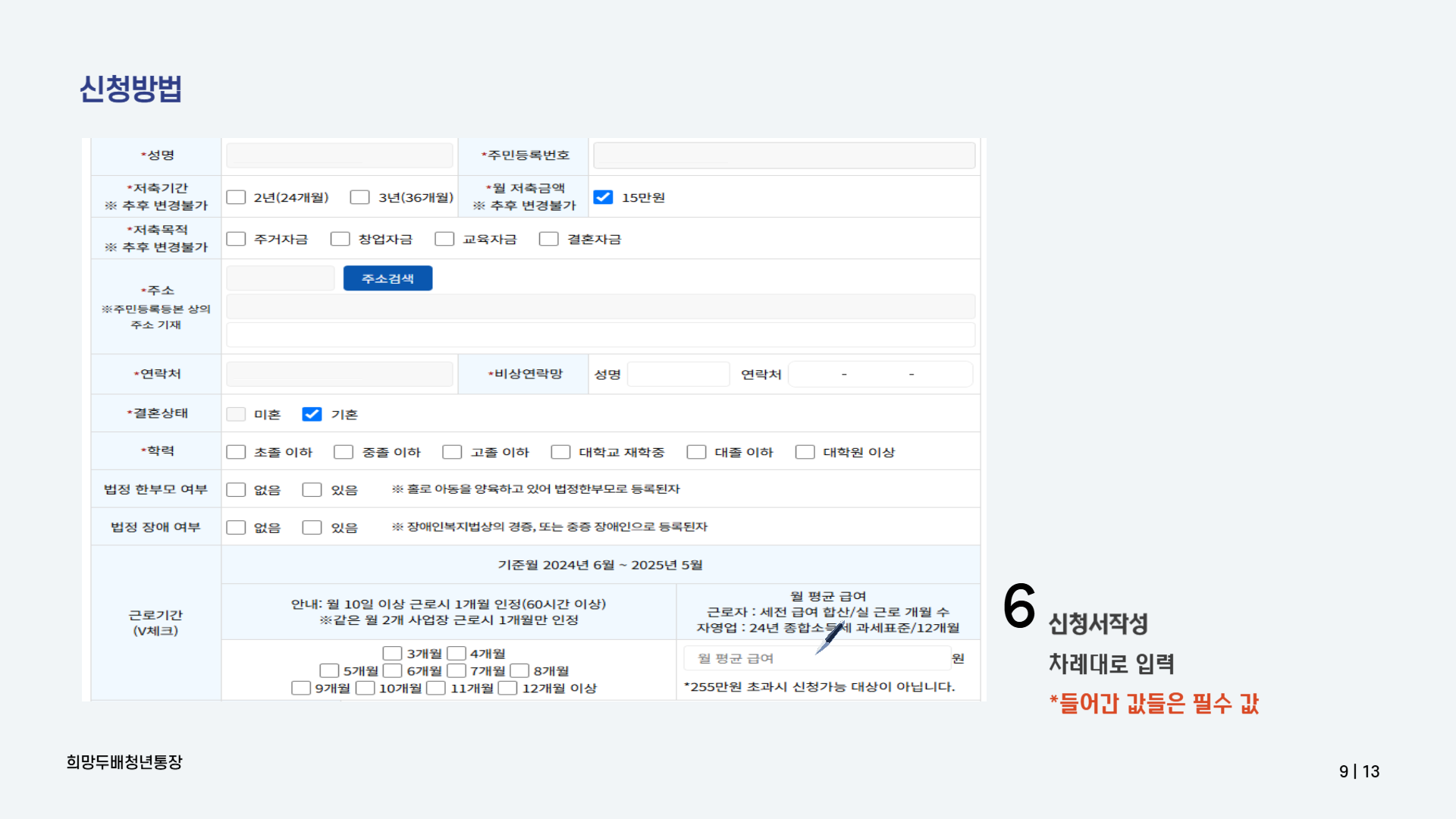Select 대학교 재학중 education level
Screen dimensions: 1456x819
click(560, 452)
